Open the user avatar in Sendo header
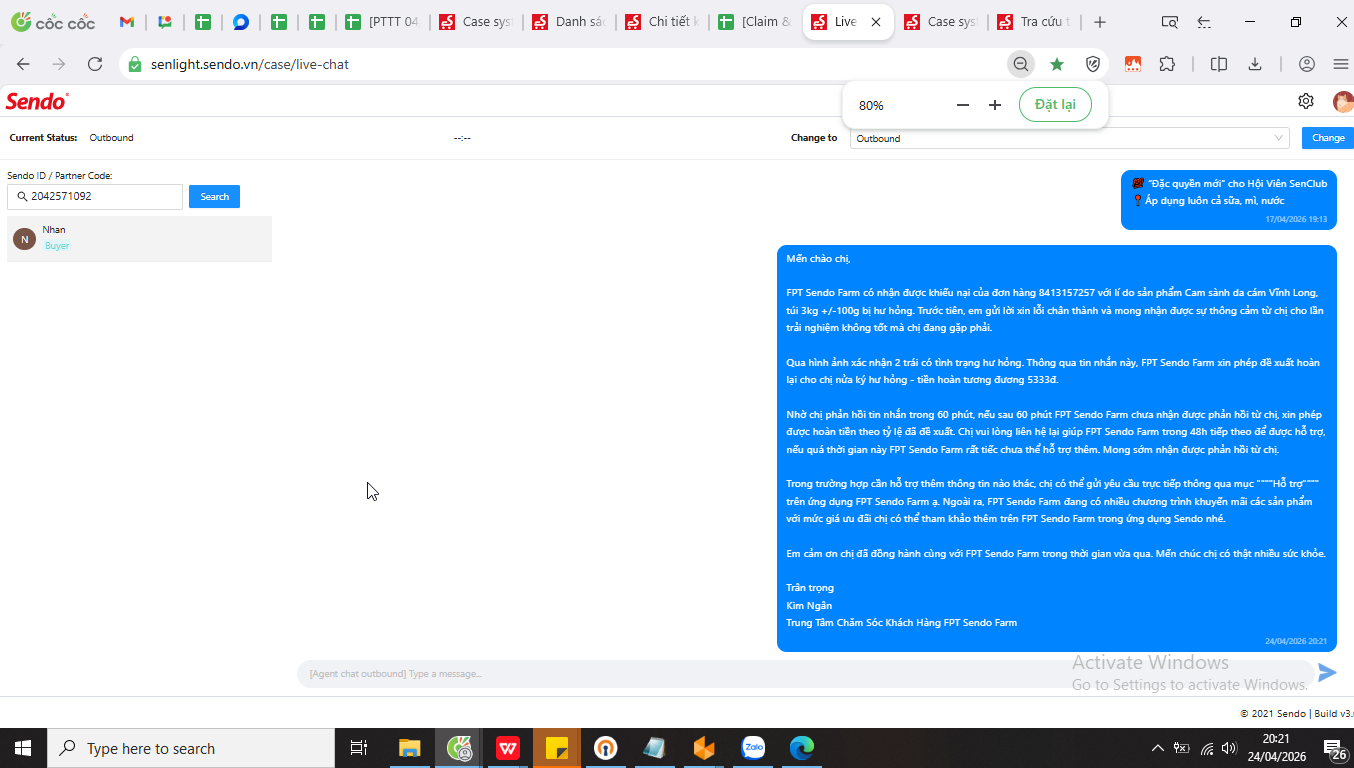 (x=1343, y=101)
